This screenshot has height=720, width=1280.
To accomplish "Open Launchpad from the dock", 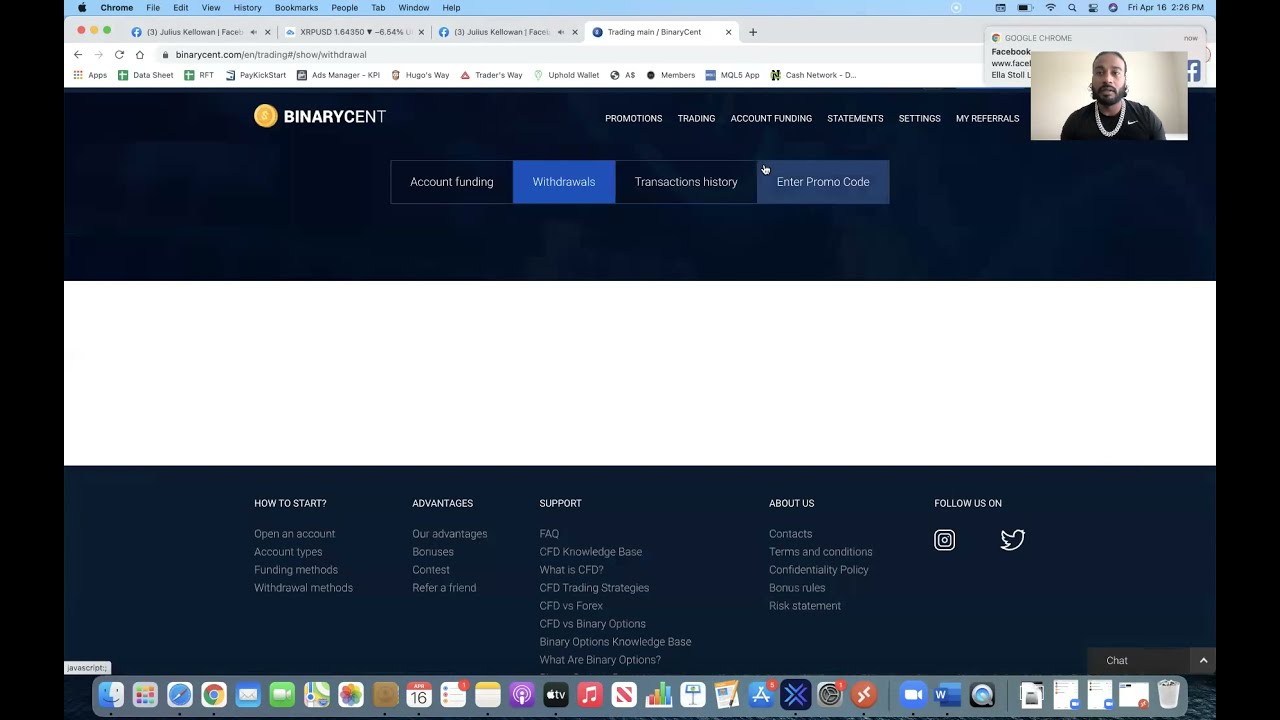I will [x=145, y=694].
